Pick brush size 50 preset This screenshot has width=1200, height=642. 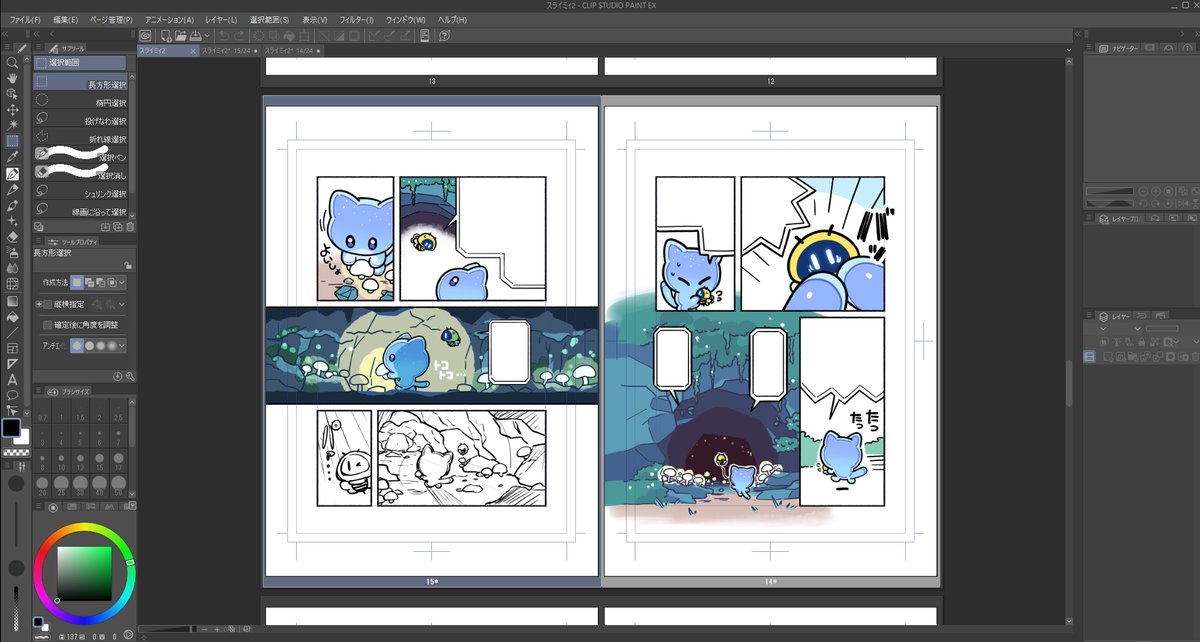point(118,484)
